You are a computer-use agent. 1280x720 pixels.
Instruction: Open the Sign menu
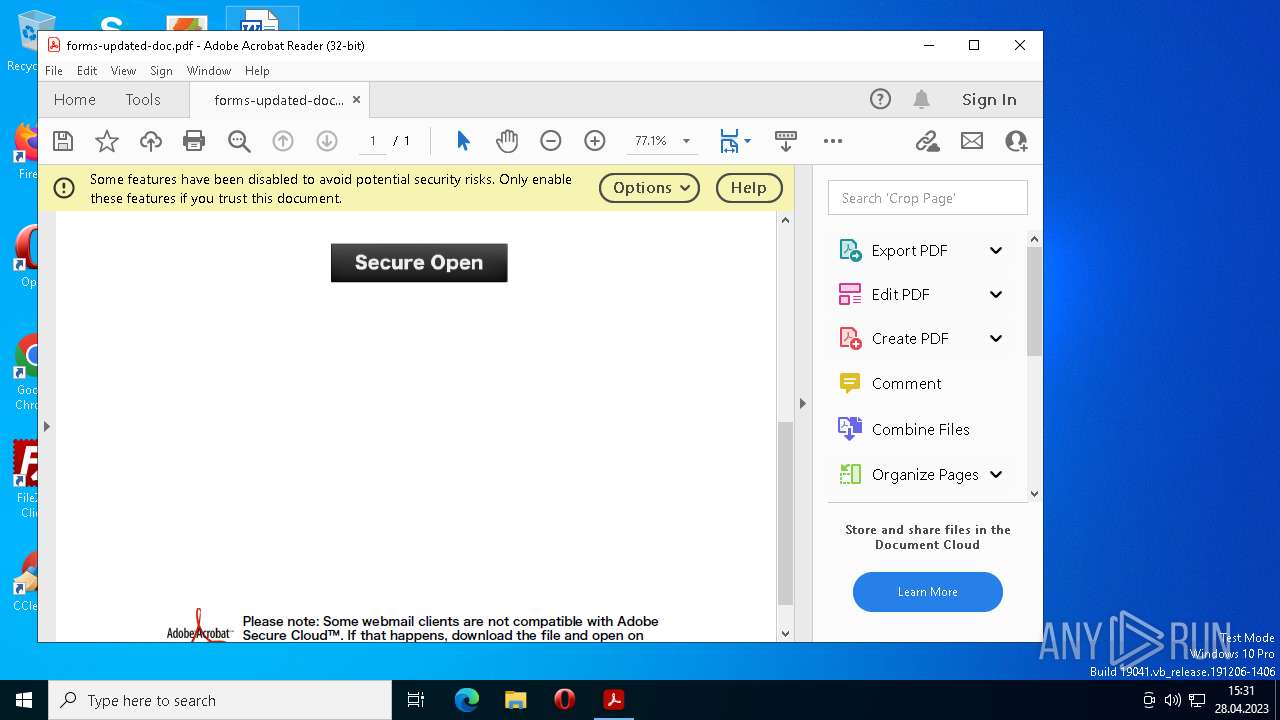[161, 71]
